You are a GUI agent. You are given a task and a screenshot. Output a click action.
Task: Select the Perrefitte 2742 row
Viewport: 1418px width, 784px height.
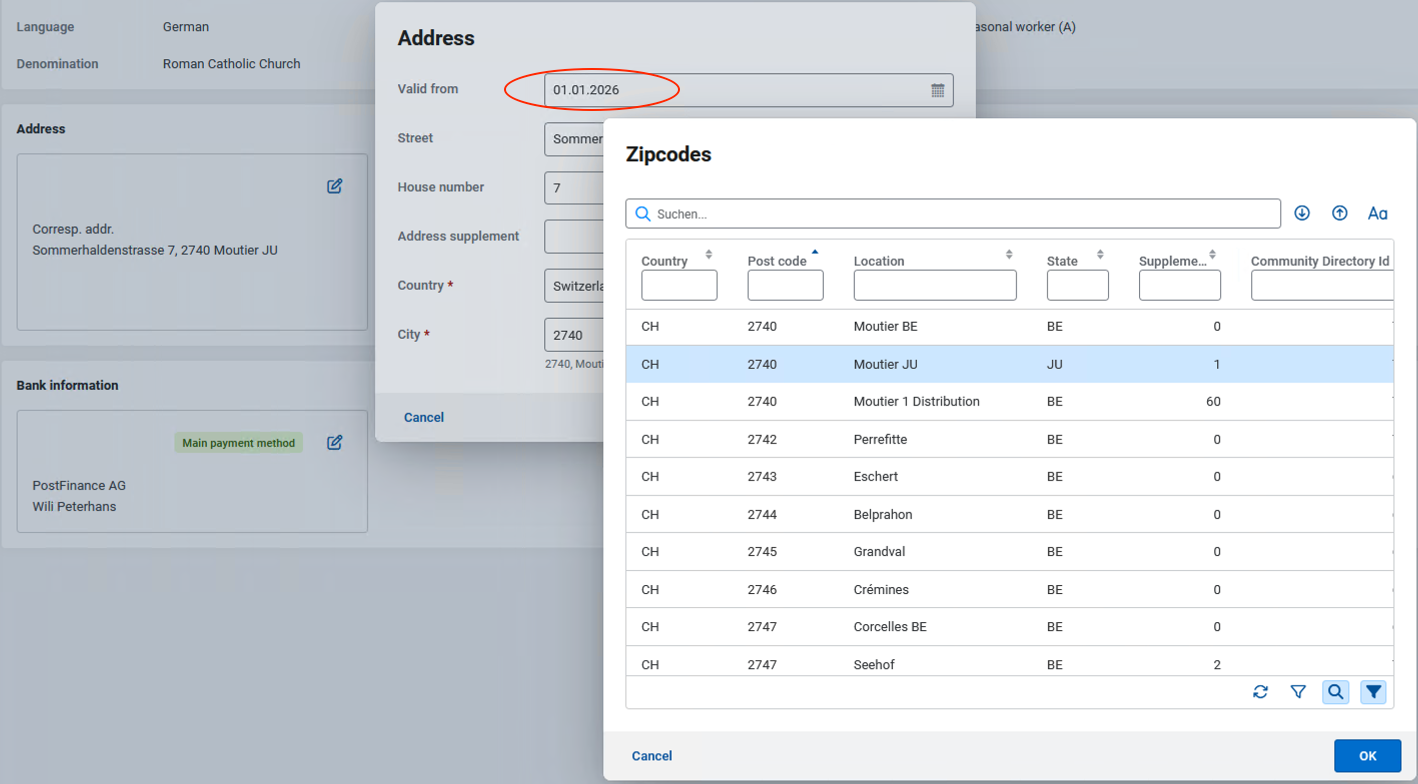pos(880,440)
